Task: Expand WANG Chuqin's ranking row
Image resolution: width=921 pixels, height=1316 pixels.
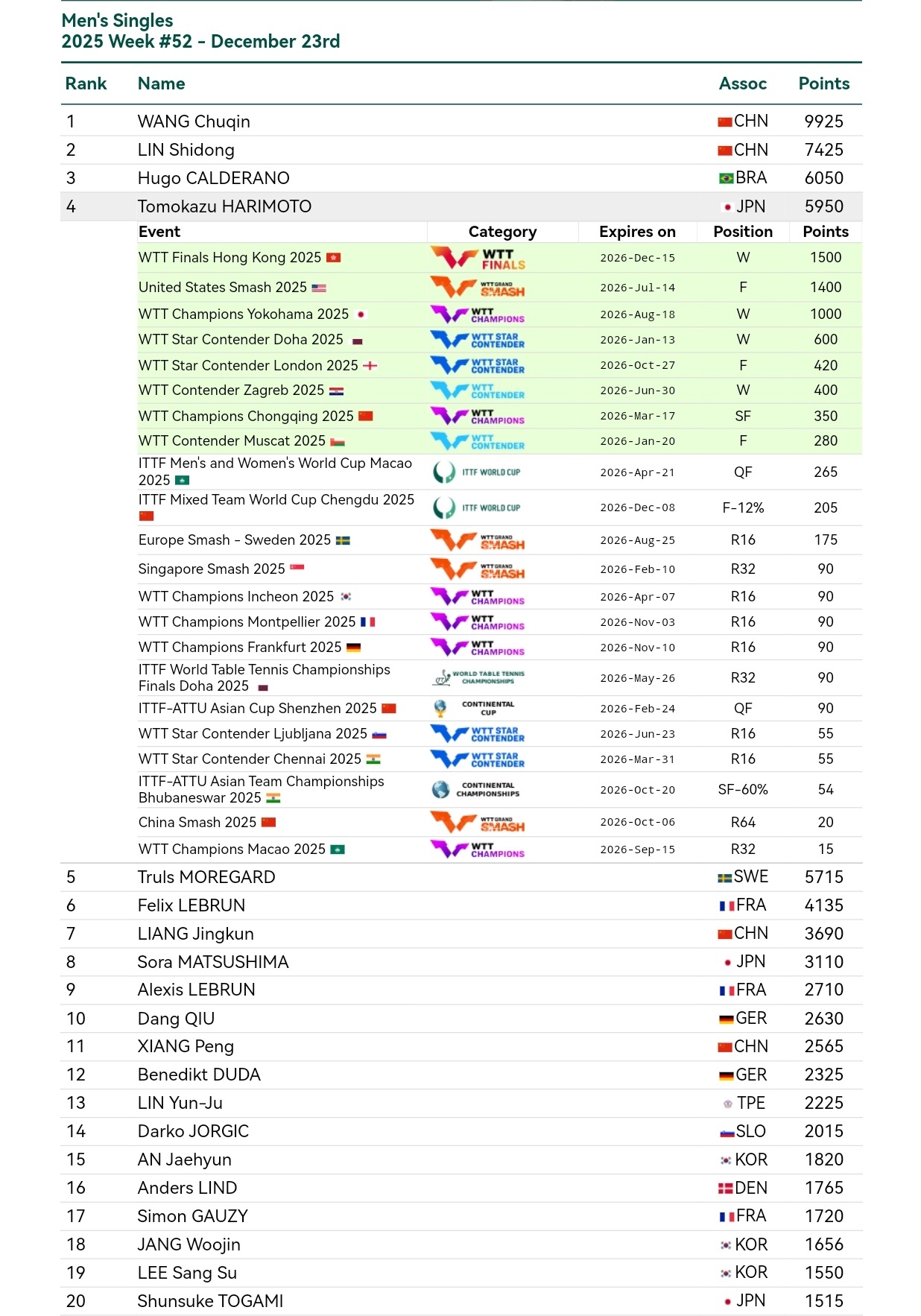Action: click(461, 121)
